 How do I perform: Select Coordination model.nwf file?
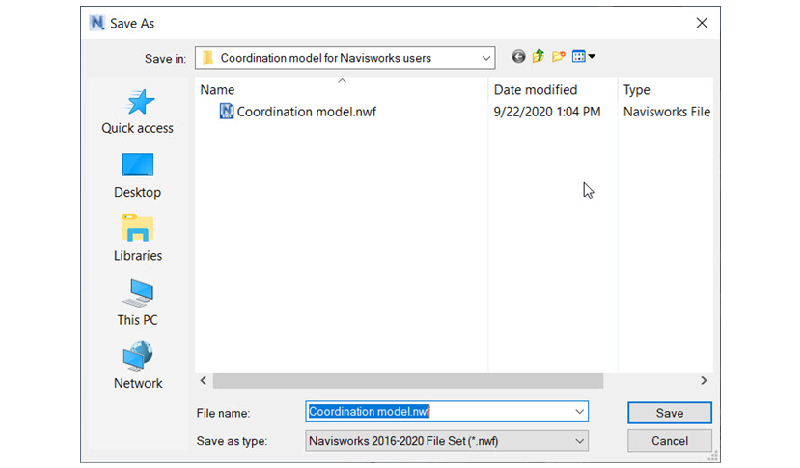click(x=305, y=112)
